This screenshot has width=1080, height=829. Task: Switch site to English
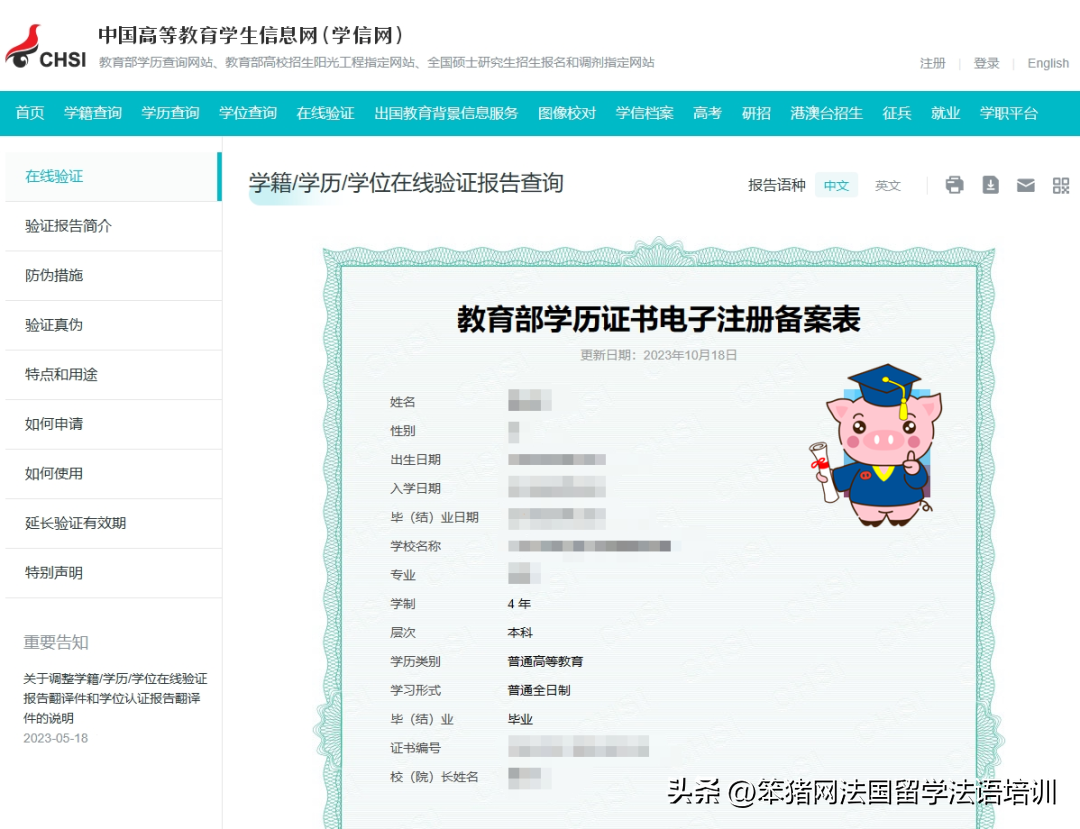tap(1047, 63)
